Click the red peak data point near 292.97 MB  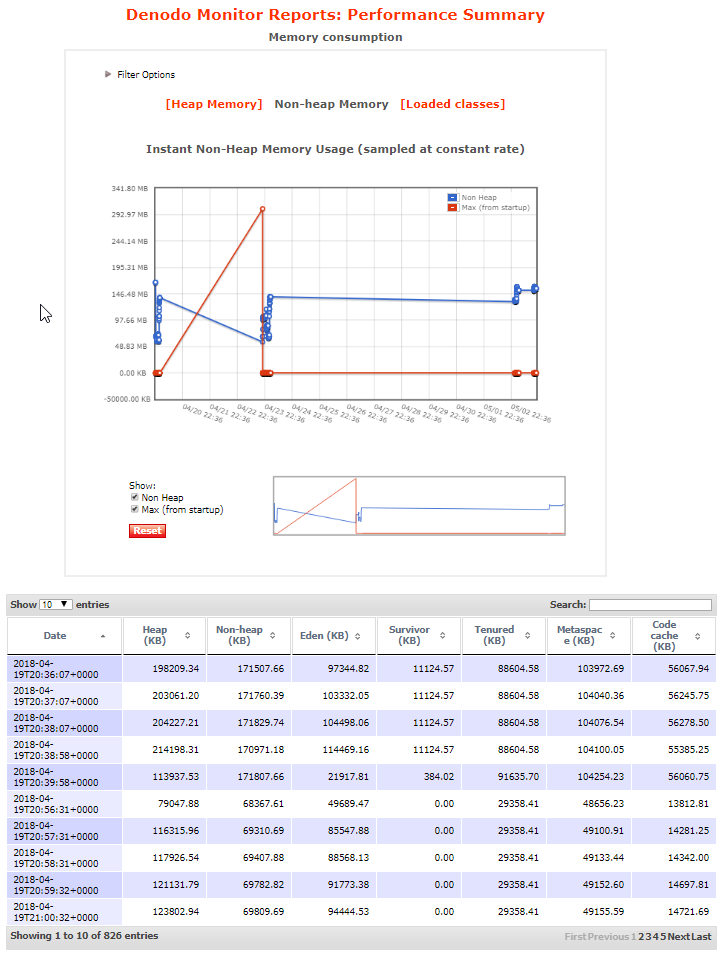pos(262,209)
